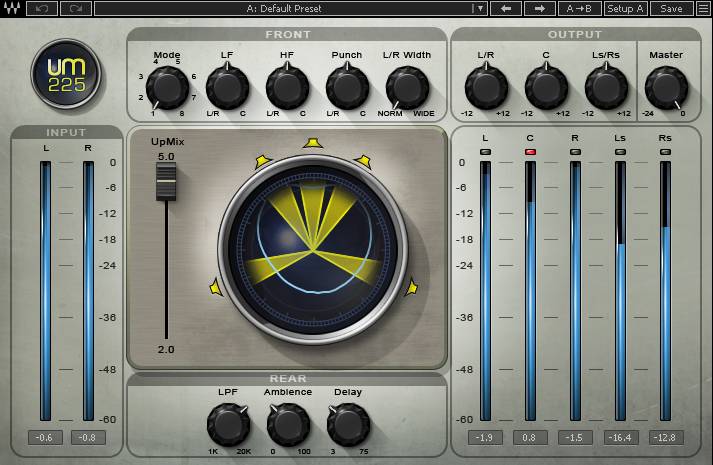Click the Rs peak value -12.8
Screen dimensions: 713x465
pyautogui.click(x=666, y=437)
